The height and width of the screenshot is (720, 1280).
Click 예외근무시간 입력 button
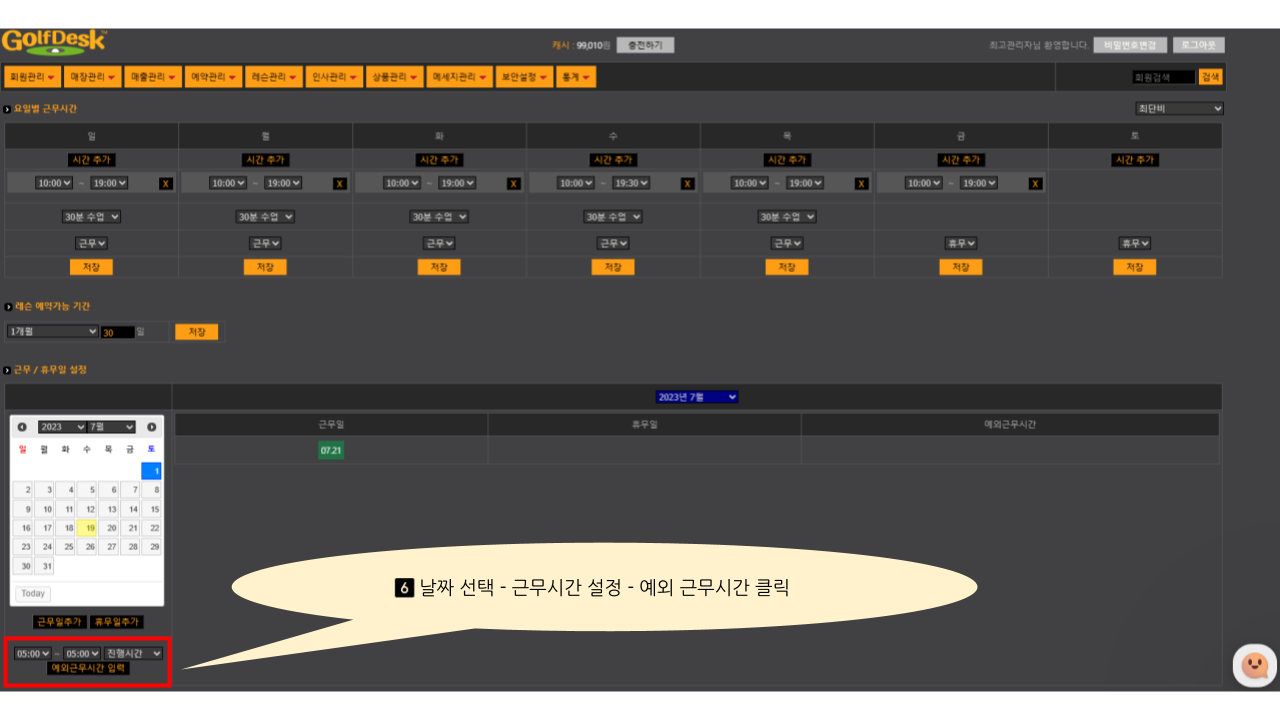tap(88, 668)
